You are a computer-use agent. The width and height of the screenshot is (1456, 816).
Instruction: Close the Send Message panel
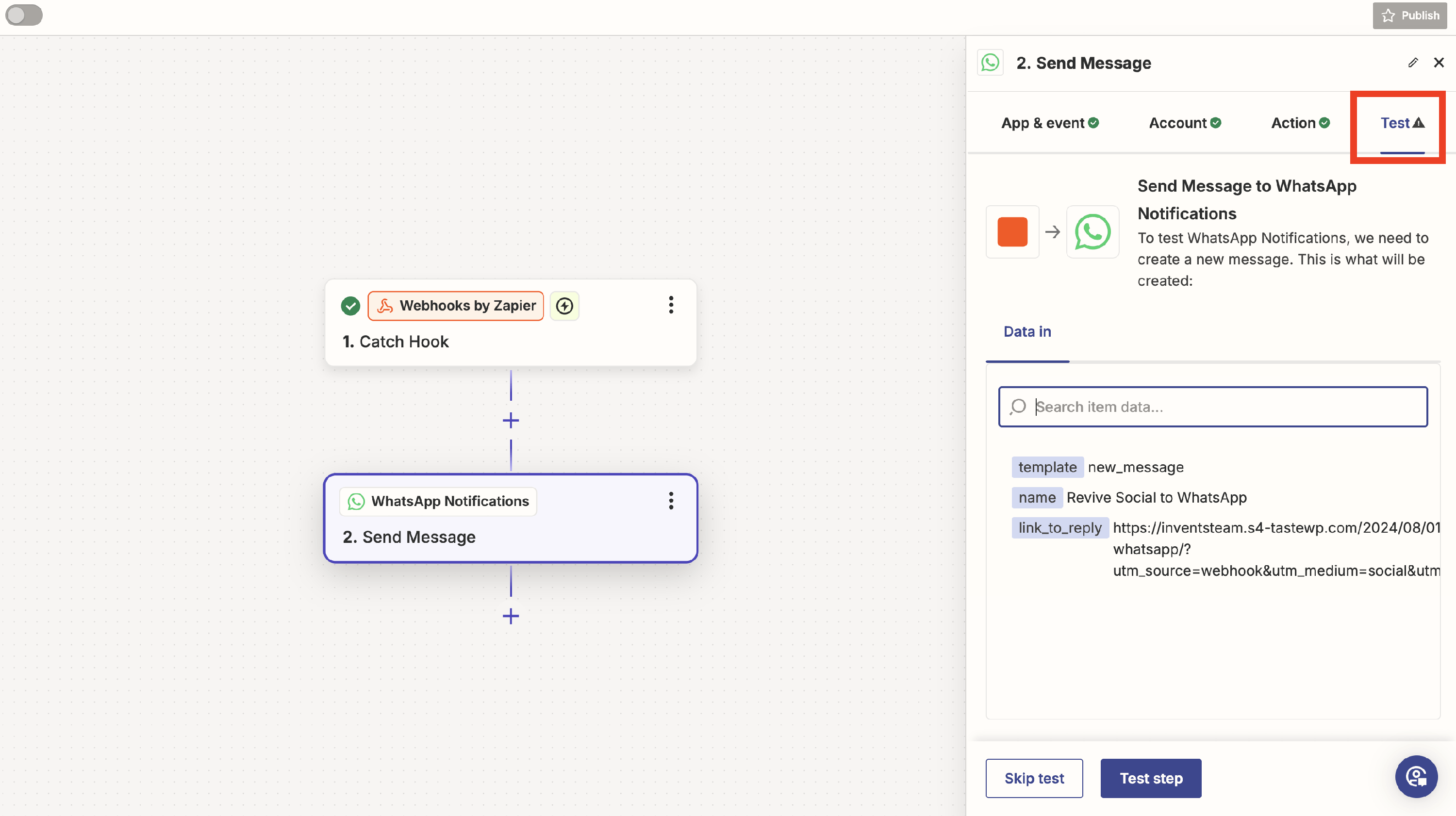[1439, 63]
